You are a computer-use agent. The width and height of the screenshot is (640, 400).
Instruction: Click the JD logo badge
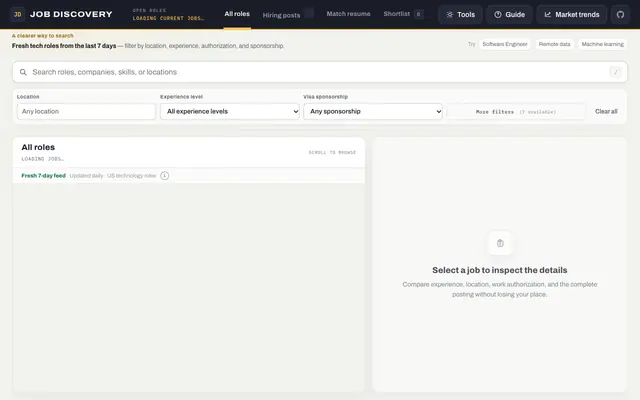coord(18,14)
